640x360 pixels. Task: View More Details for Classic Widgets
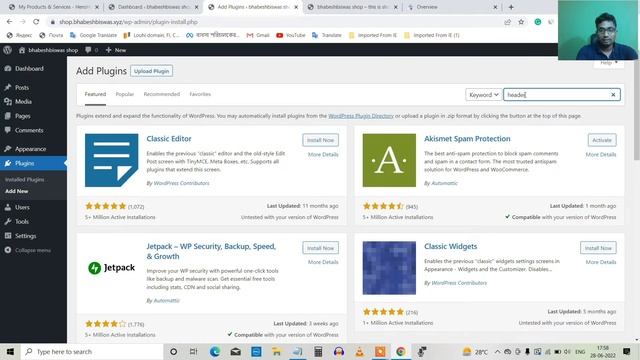coord(601,262)
